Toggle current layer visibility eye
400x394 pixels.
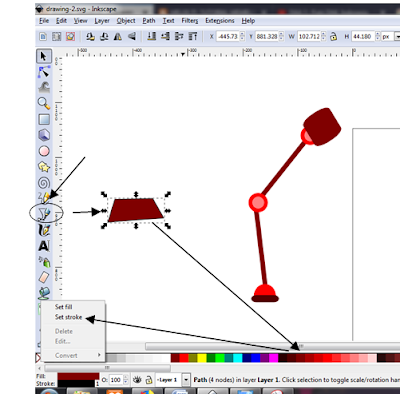(x=137, y=380)
